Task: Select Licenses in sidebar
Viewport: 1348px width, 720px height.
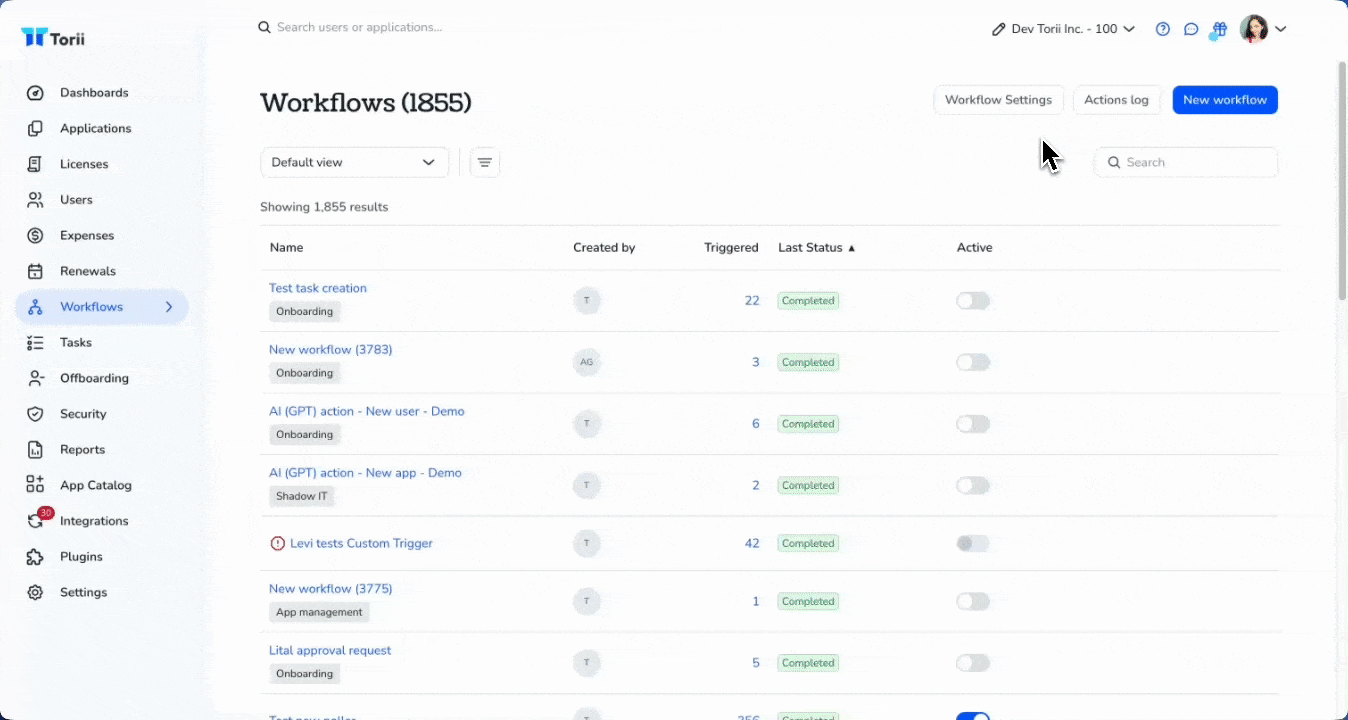Action: pos(84,164)
